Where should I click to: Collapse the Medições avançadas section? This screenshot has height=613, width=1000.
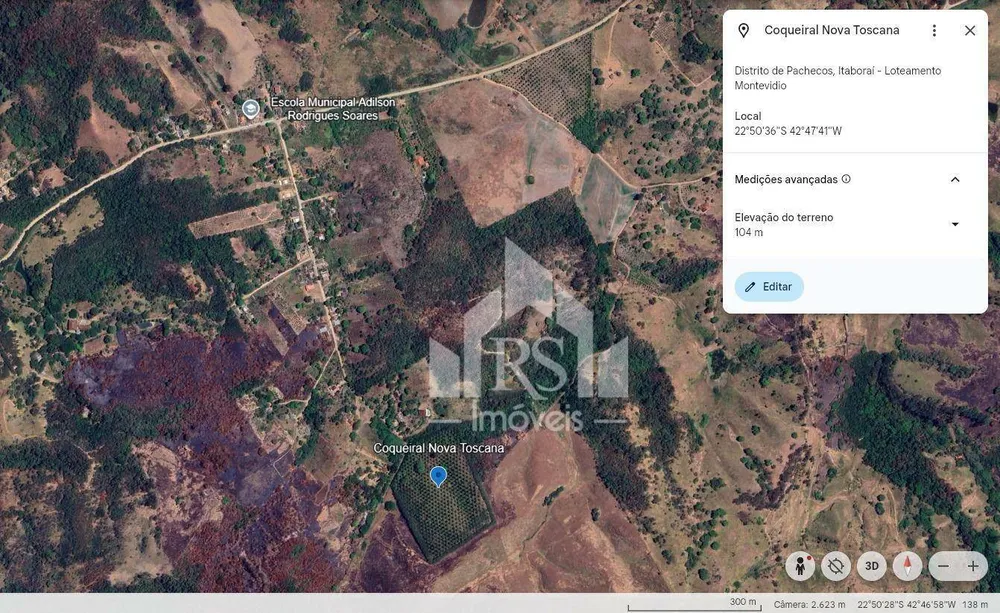tap(955, 179)
